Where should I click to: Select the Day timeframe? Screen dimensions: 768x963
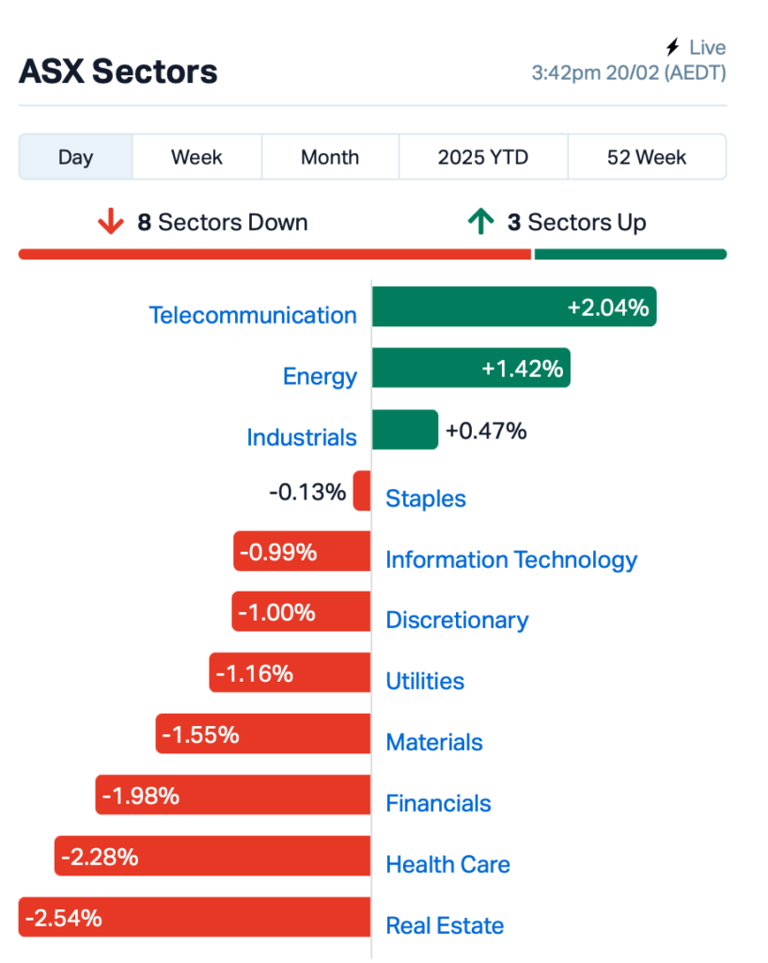tap(75, 157)
